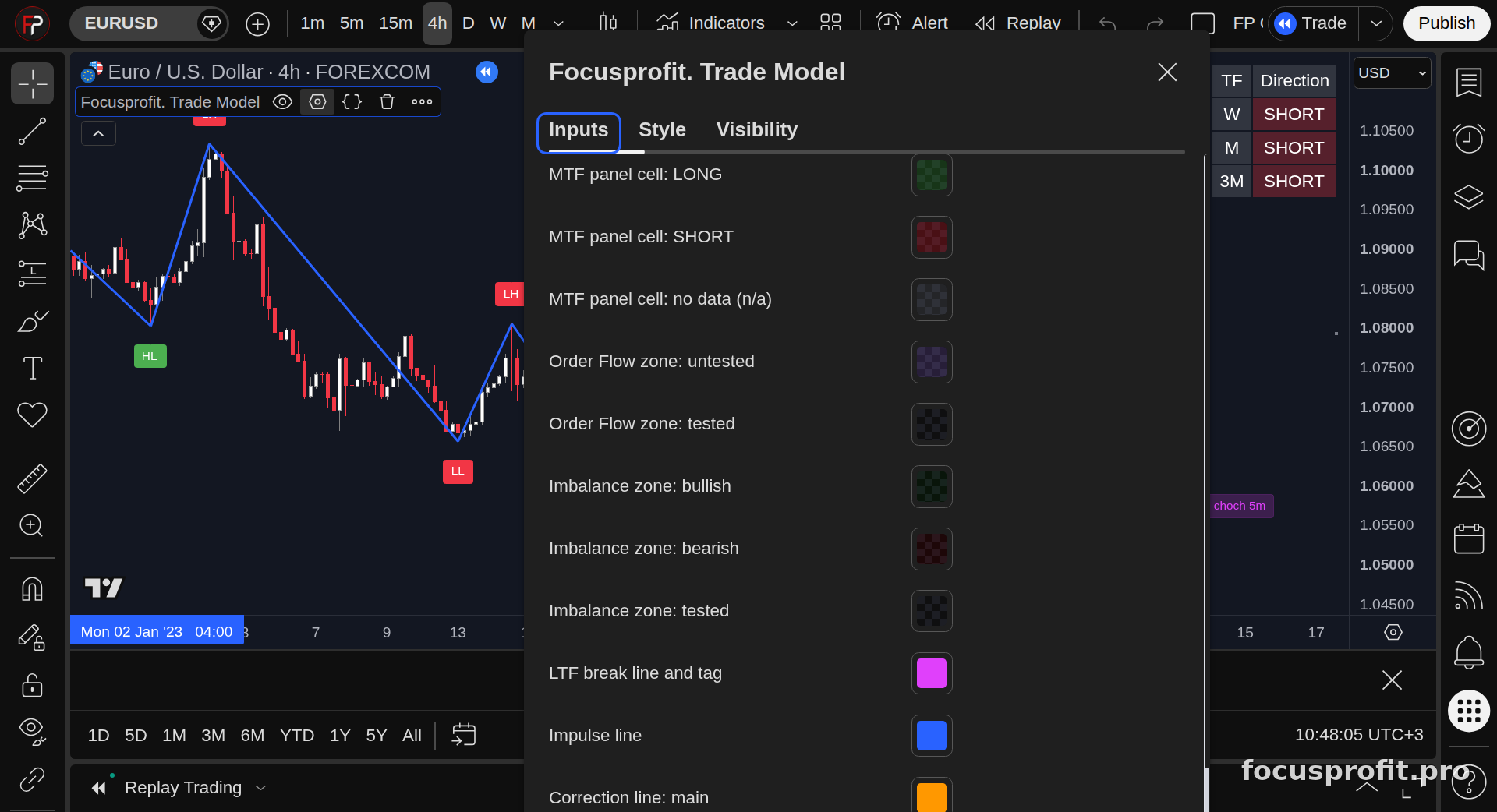Toggle hide all drawings eye icon

pos(32,732)
